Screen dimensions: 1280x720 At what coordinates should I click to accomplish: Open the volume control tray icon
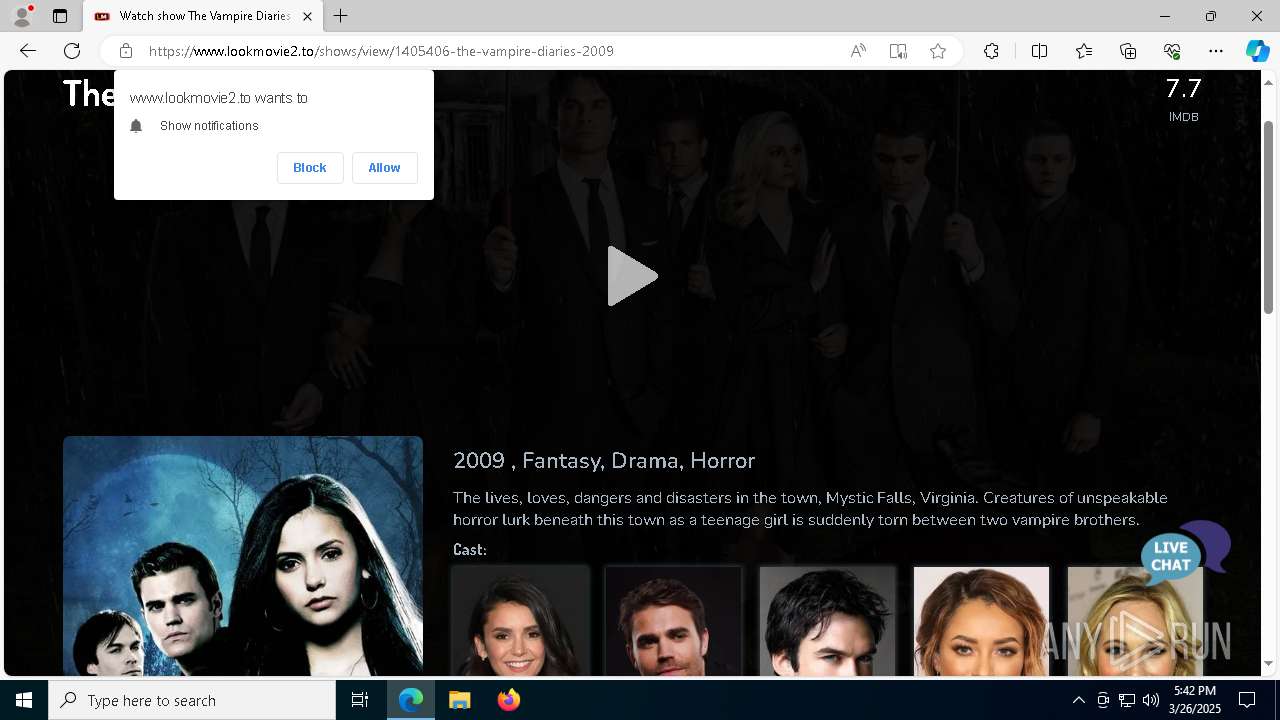(x=1151, y=700)
